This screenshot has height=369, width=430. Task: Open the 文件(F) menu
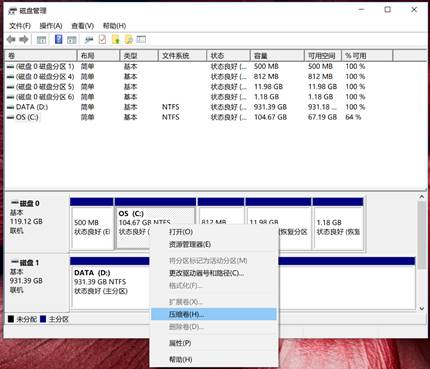click(20, 26)
